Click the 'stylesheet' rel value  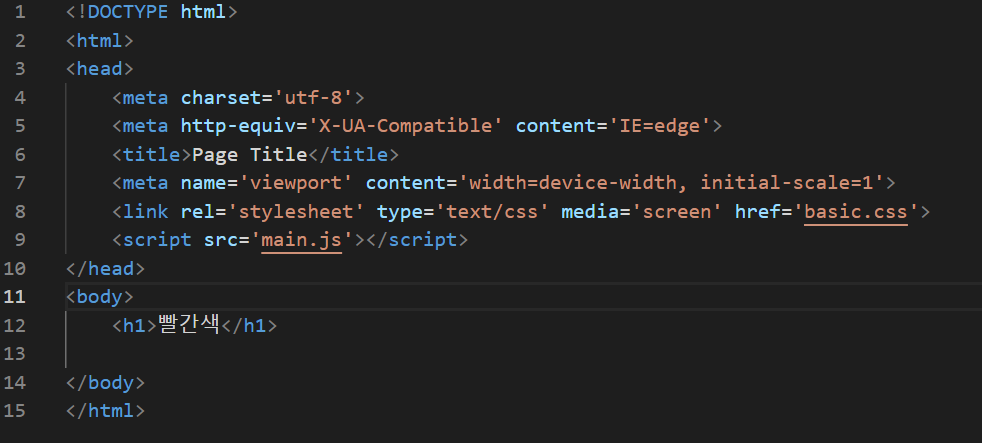click(296, 211)
